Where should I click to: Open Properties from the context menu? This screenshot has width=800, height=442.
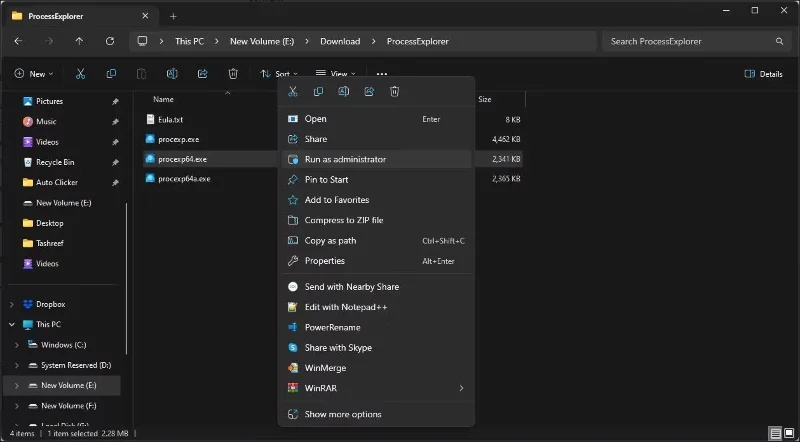pyautogui.click(x=377, y=261)
